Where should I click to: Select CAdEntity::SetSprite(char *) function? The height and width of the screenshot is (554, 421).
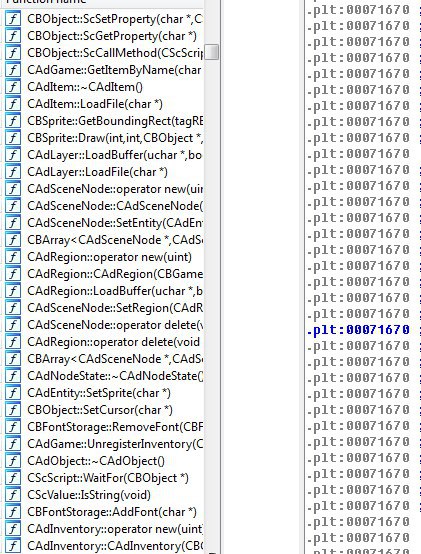point(99,393)
